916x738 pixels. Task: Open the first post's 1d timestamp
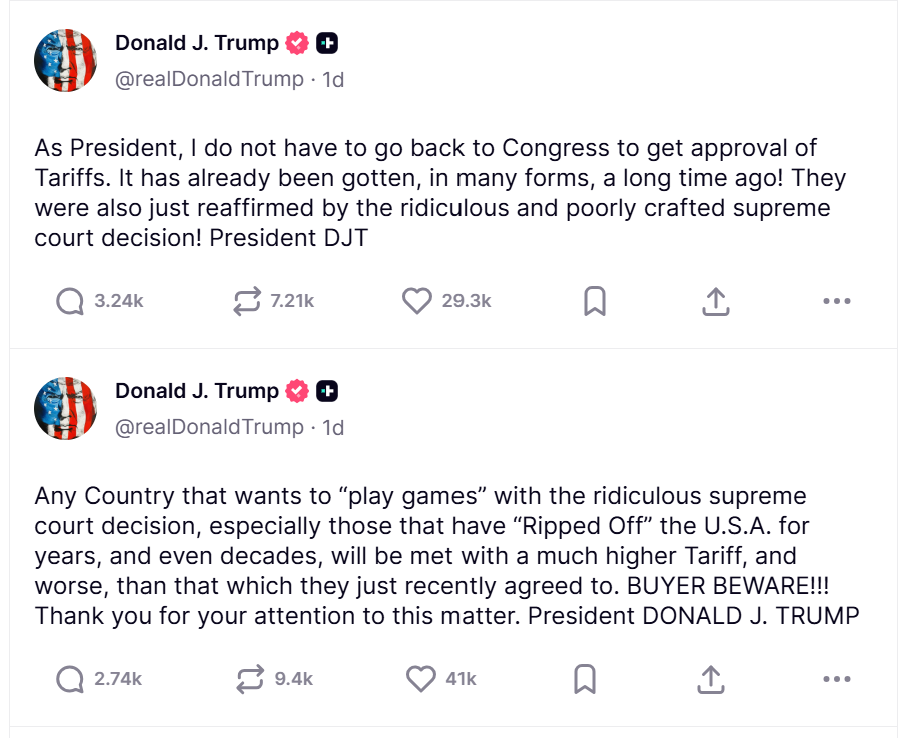[333, 79]
